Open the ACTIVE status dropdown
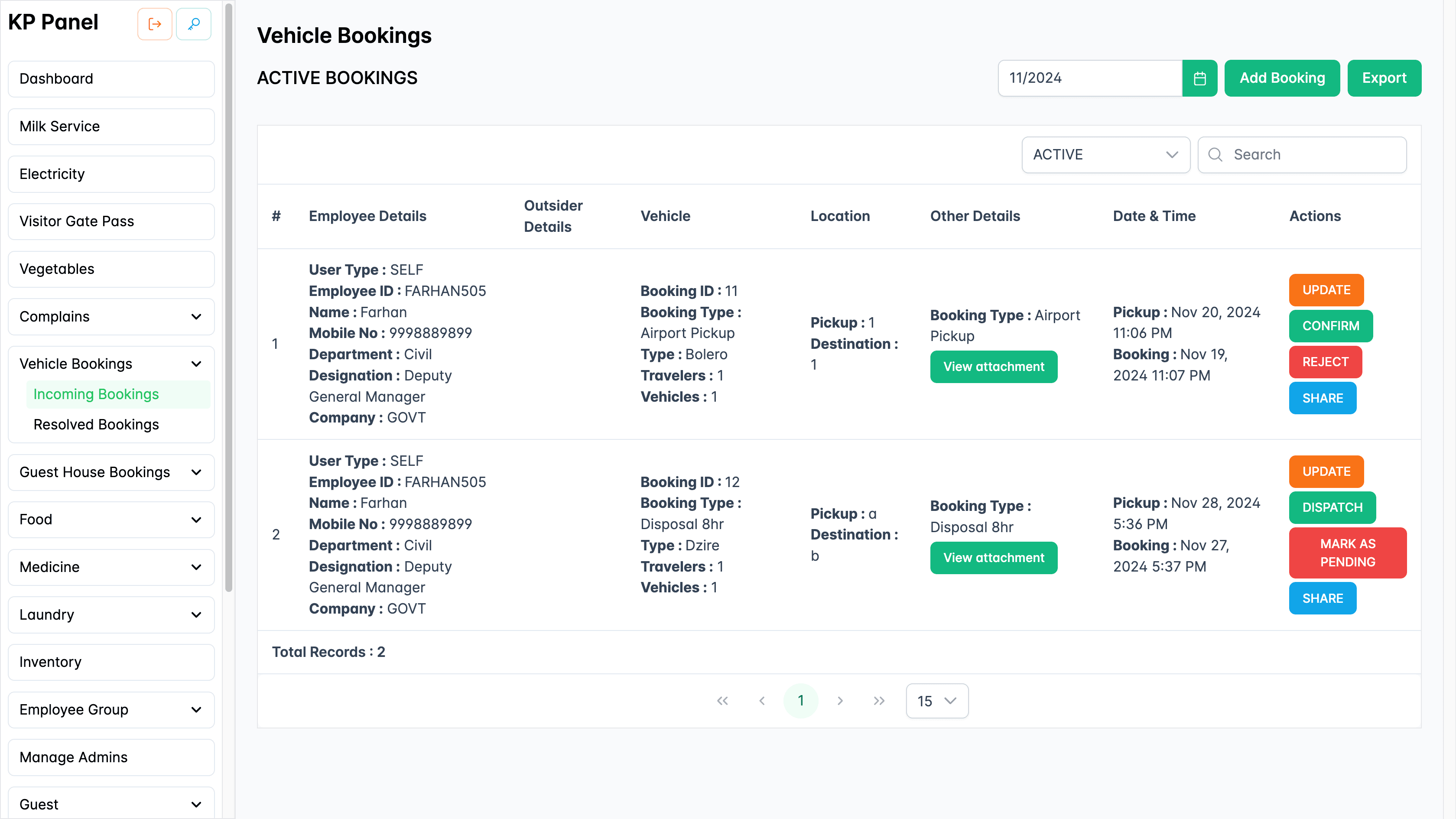This screenshot has height=819, width=1456. pyautogui.click(x=1105, y=154)
